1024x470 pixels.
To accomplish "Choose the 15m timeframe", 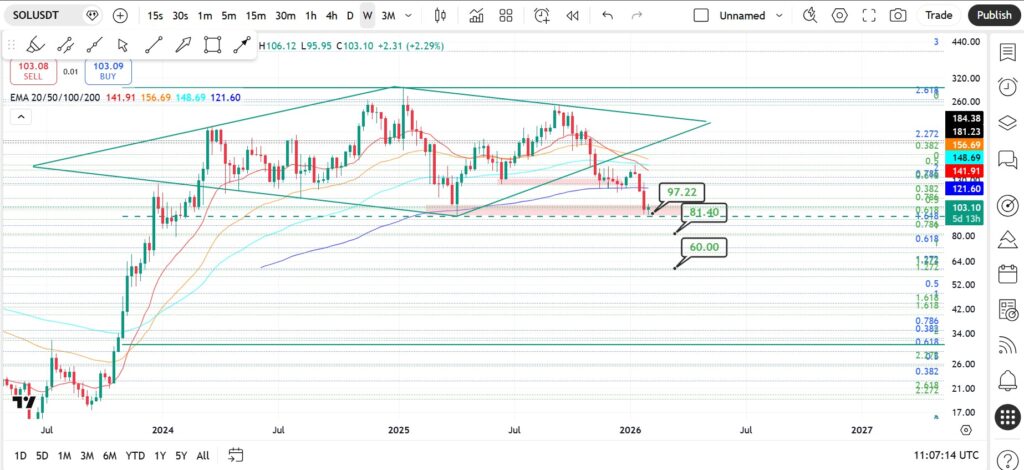I will (x=255, y=16).
